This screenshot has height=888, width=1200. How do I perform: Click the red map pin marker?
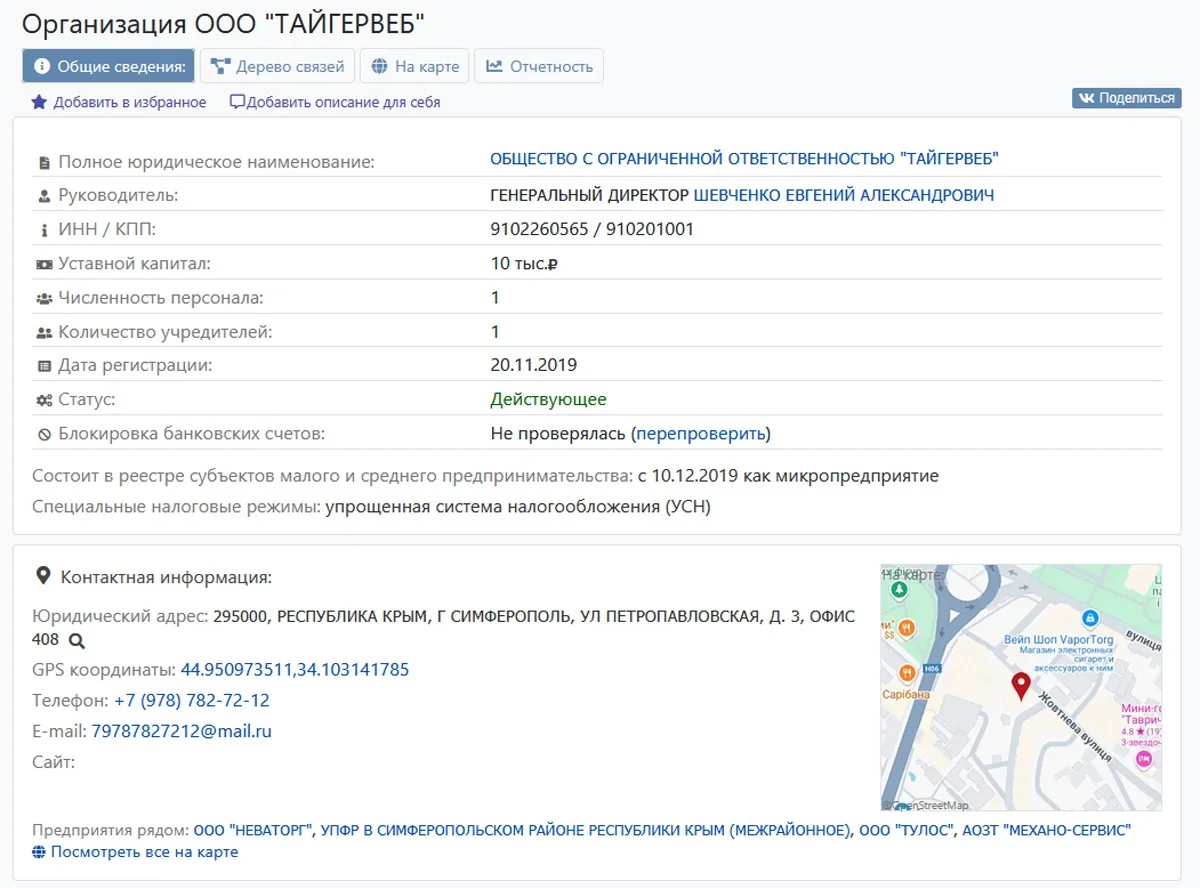1021,687
